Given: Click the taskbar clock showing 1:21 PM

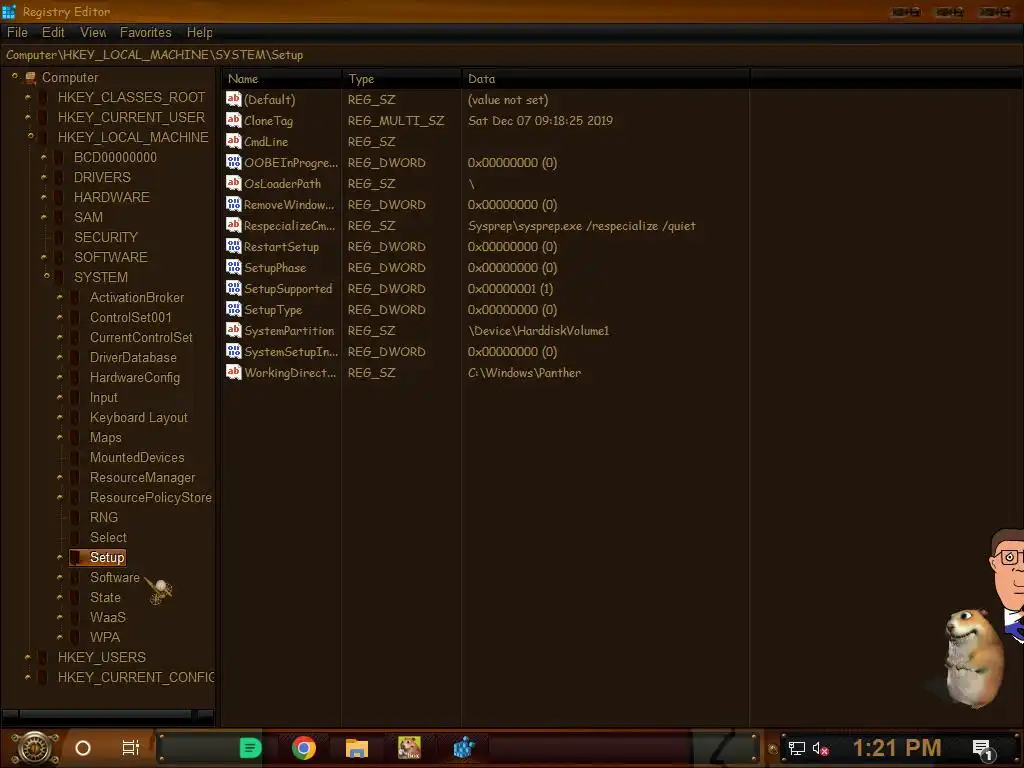Looking at the screenshot, I should (897, 748).
